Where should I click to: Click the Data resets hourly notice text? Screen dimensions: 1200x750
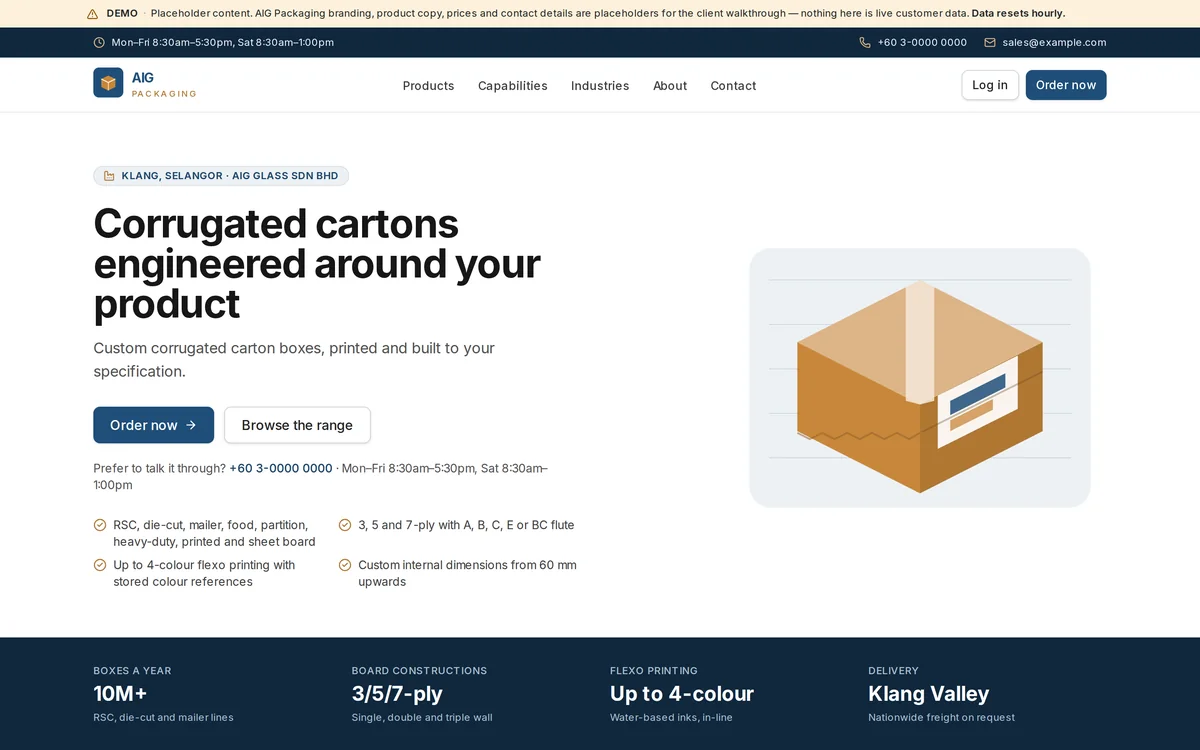[1018, 14]
